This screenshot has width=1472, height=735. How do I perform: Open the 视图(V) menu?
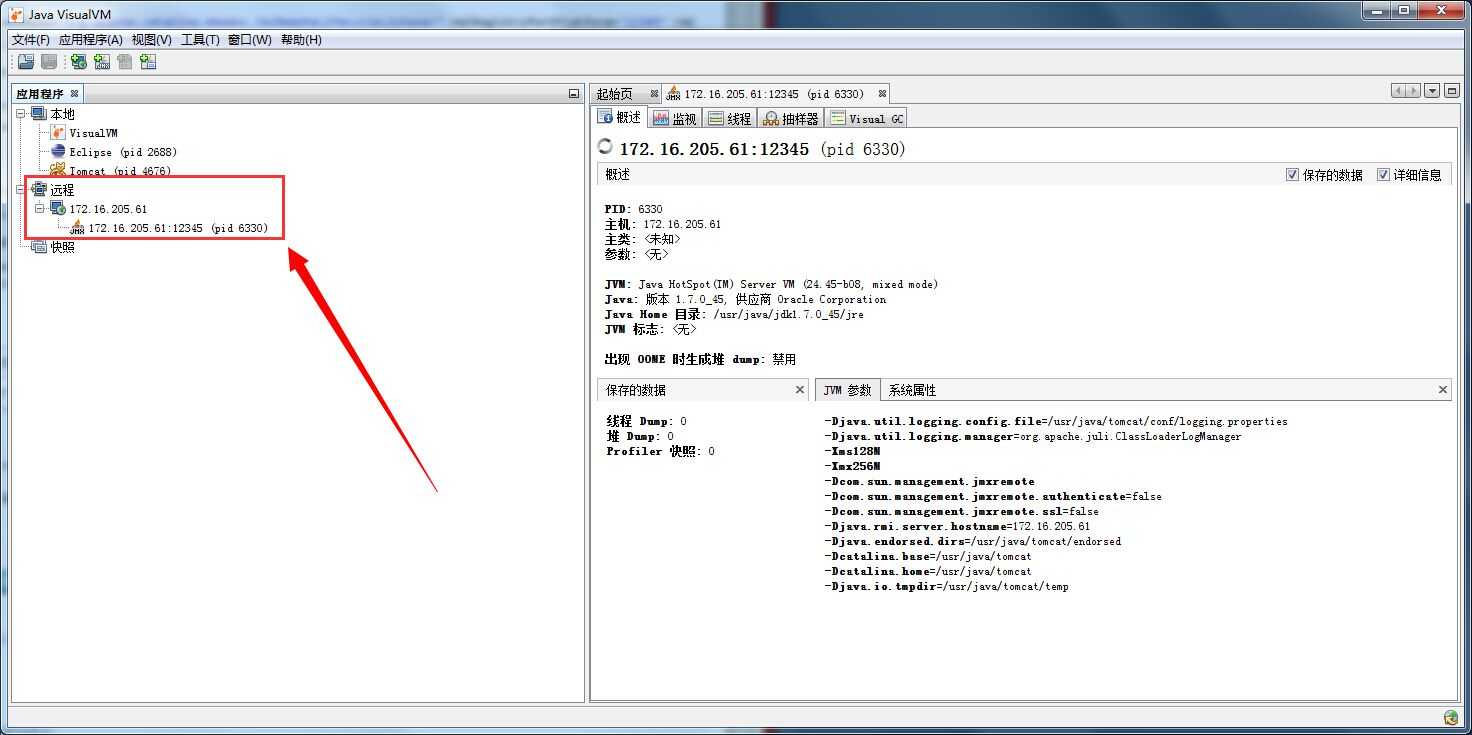(152, 40)
